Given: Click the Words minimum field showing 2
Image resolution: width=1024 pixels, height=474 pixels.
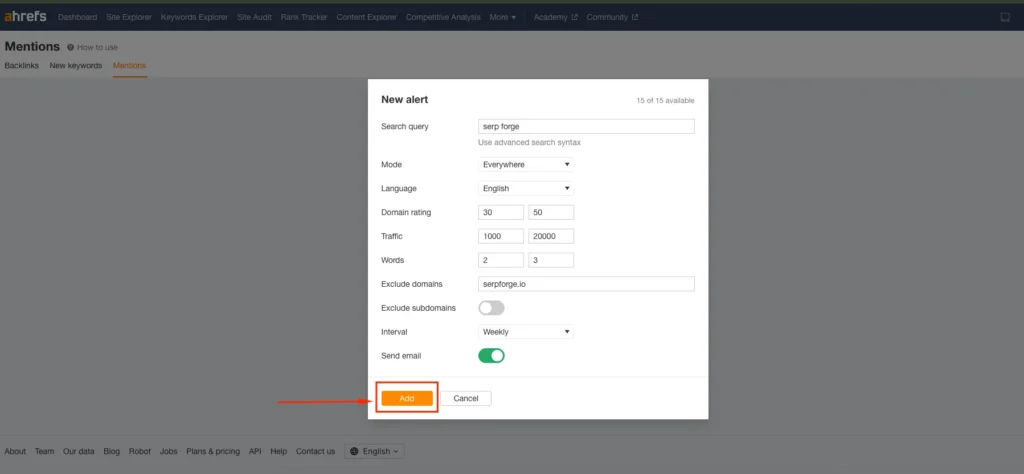Looking at the screenshot, I should click(501, 261).
